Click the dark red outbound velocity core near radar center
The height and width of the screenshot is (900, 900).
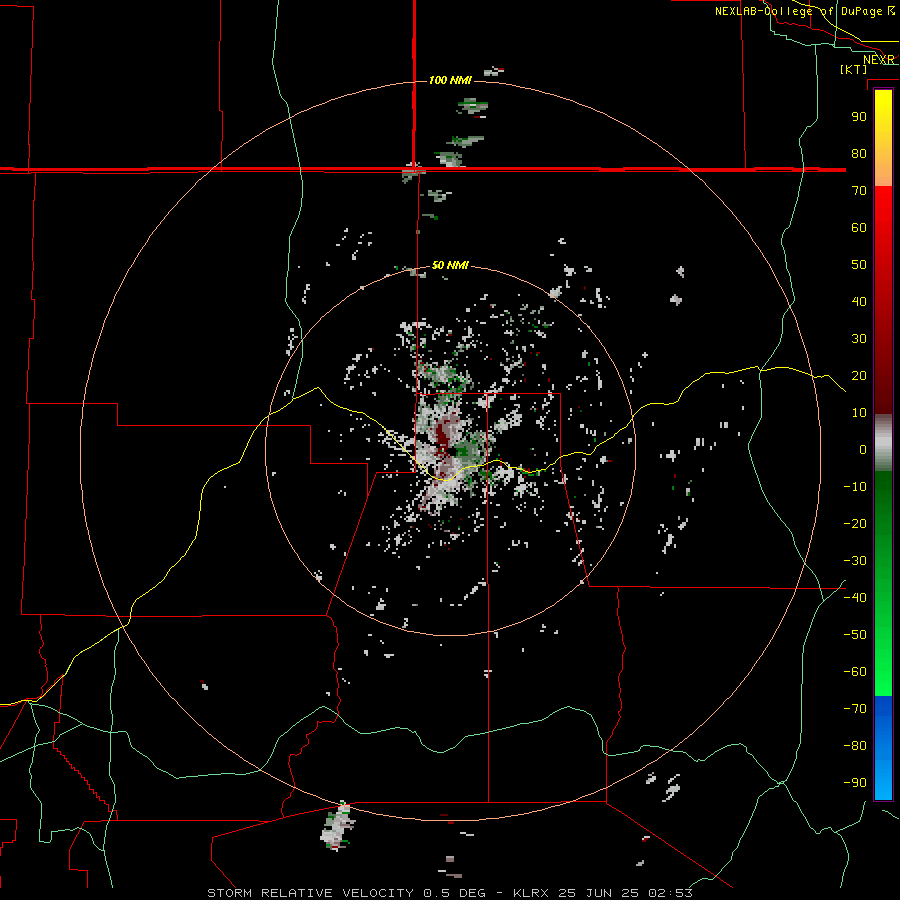coord(443,437)
